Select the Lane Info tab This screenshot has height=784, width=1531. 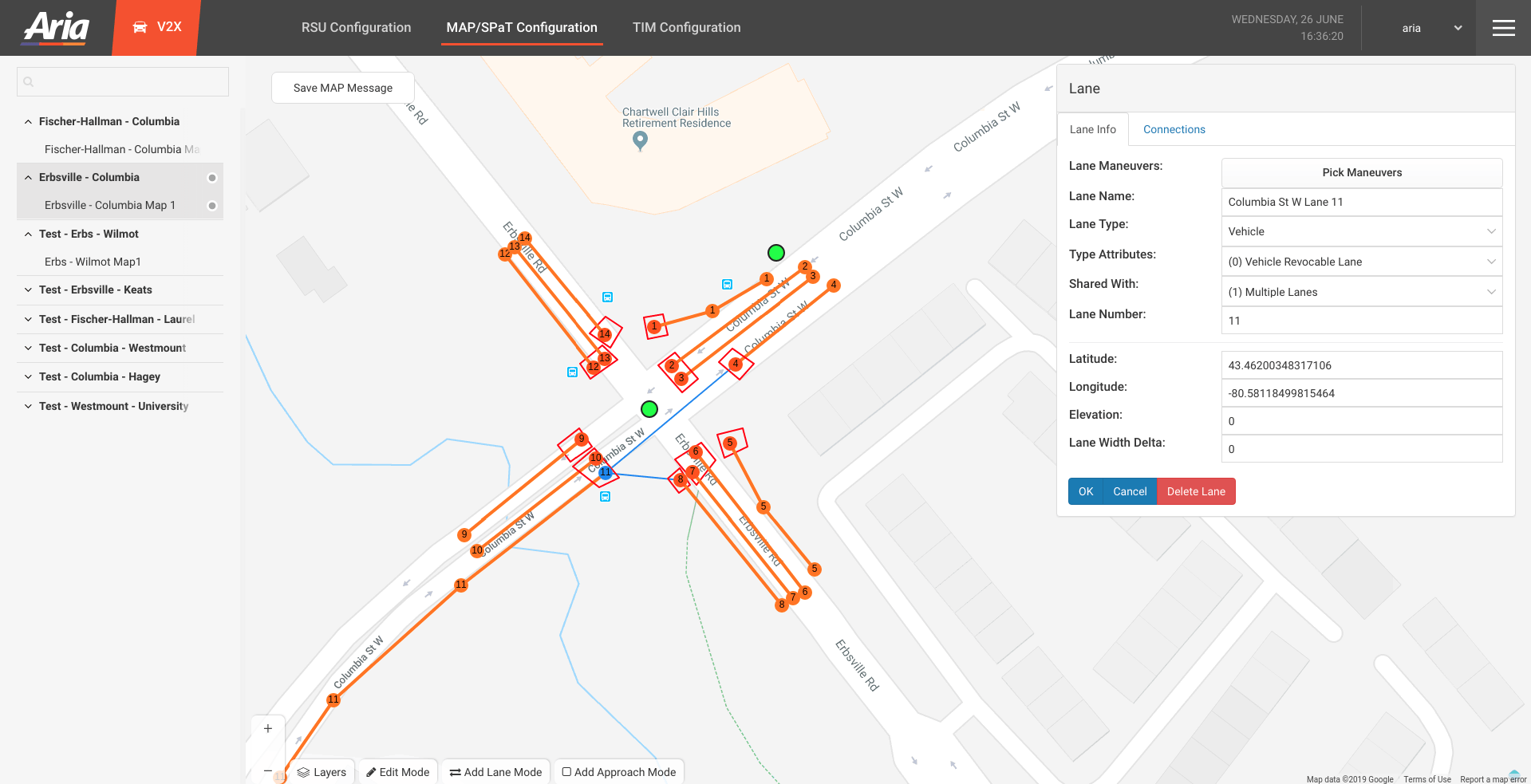pos(1093,129)
